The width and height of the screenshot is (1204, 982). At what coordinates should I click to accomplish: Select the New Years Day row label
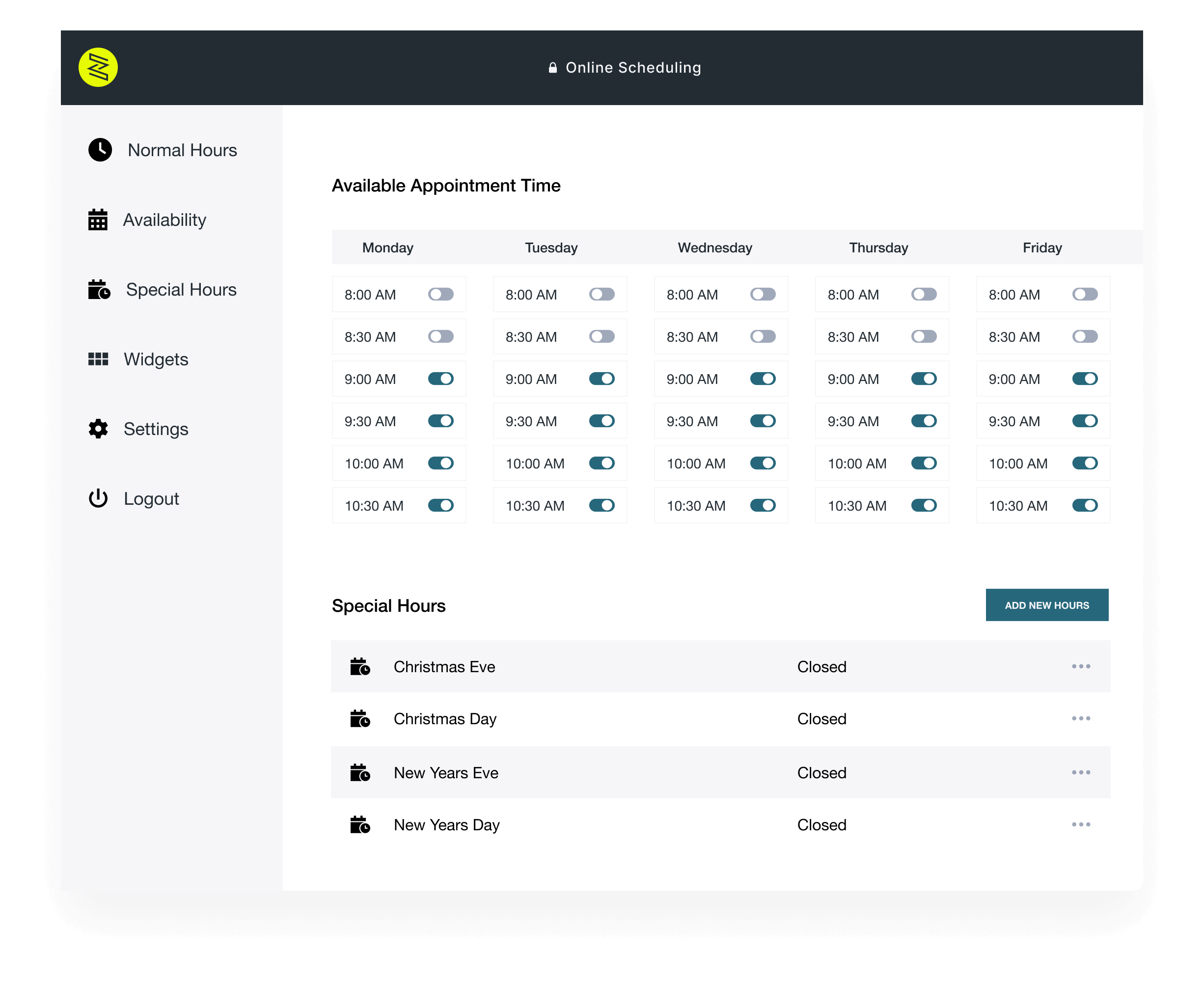click(x=446, y=825)
